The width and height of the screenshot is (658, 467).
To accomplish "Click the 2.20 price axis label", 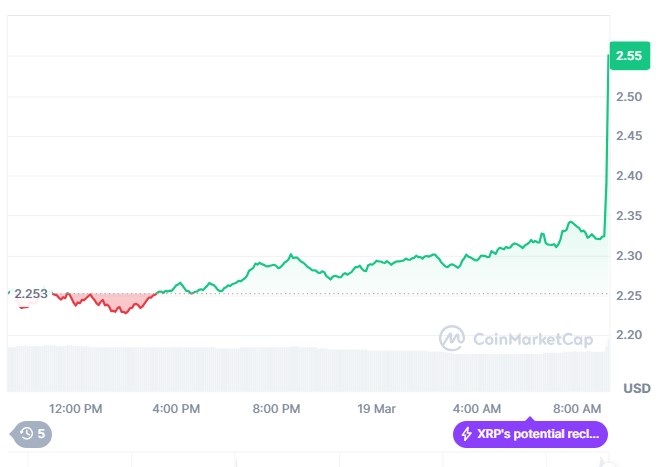I will tap(629, 334).
